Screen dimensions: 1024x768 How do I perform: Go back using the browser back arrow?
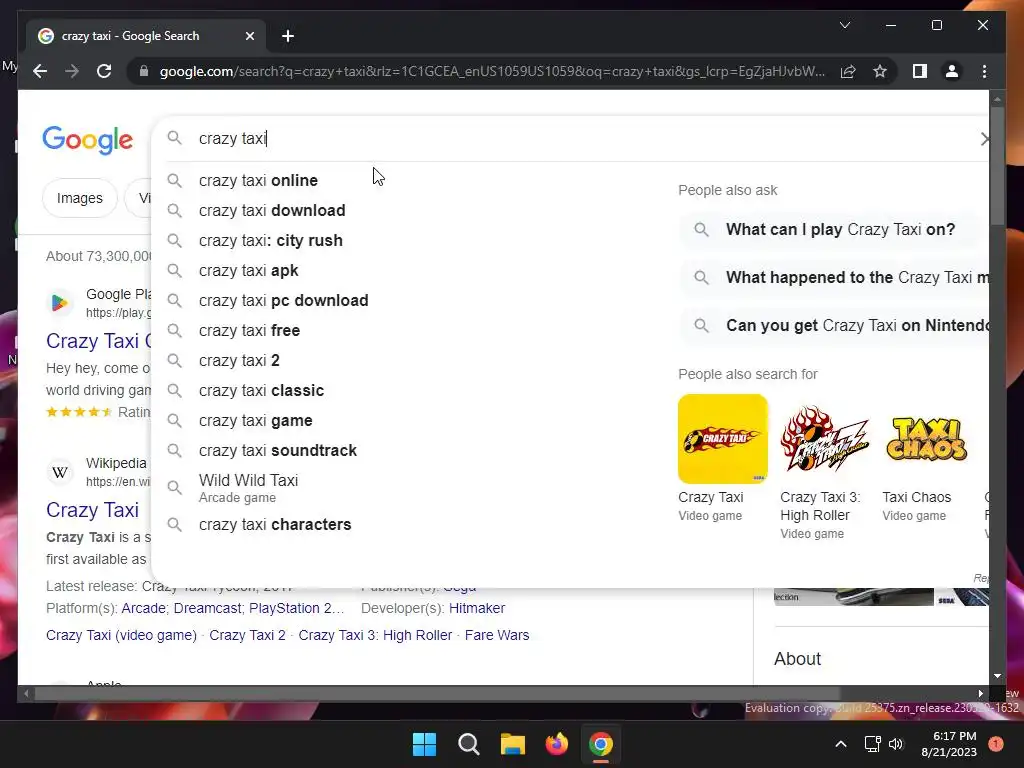click(x=40, y=71)
